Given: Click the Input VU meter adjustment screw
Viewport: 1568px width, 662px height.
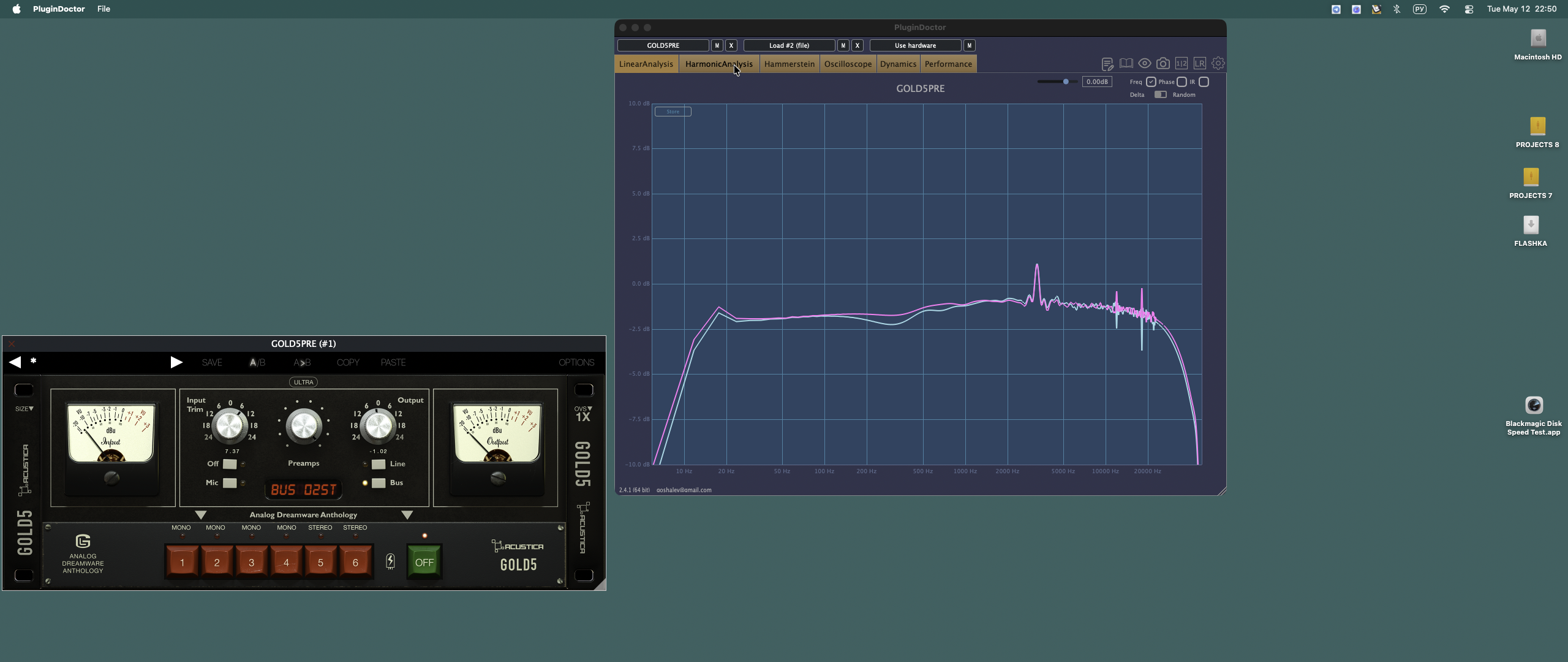Looking at the screenshot, I should [x=111, y=477].
